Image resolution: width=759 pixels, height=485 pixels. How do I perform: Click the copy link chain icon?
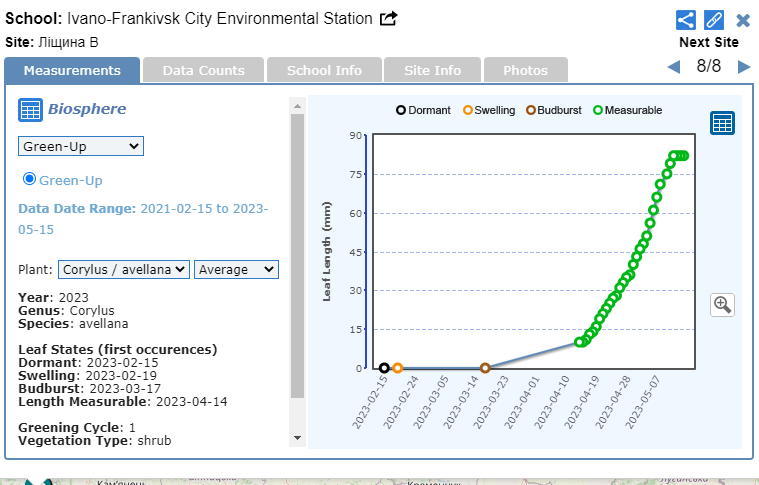tap(714, 20)
